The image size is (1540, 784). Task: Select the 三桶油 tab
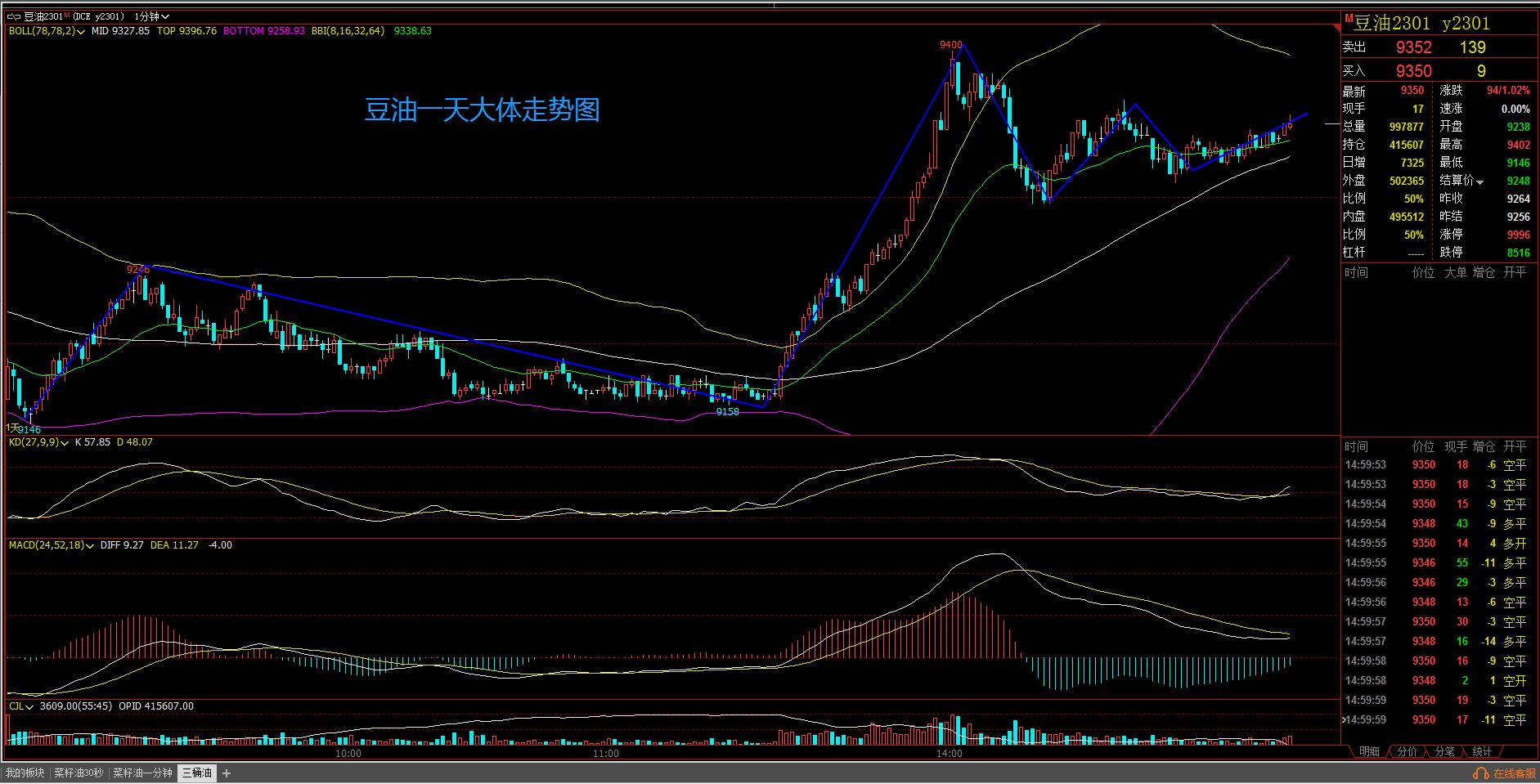[x=197, y=773]
